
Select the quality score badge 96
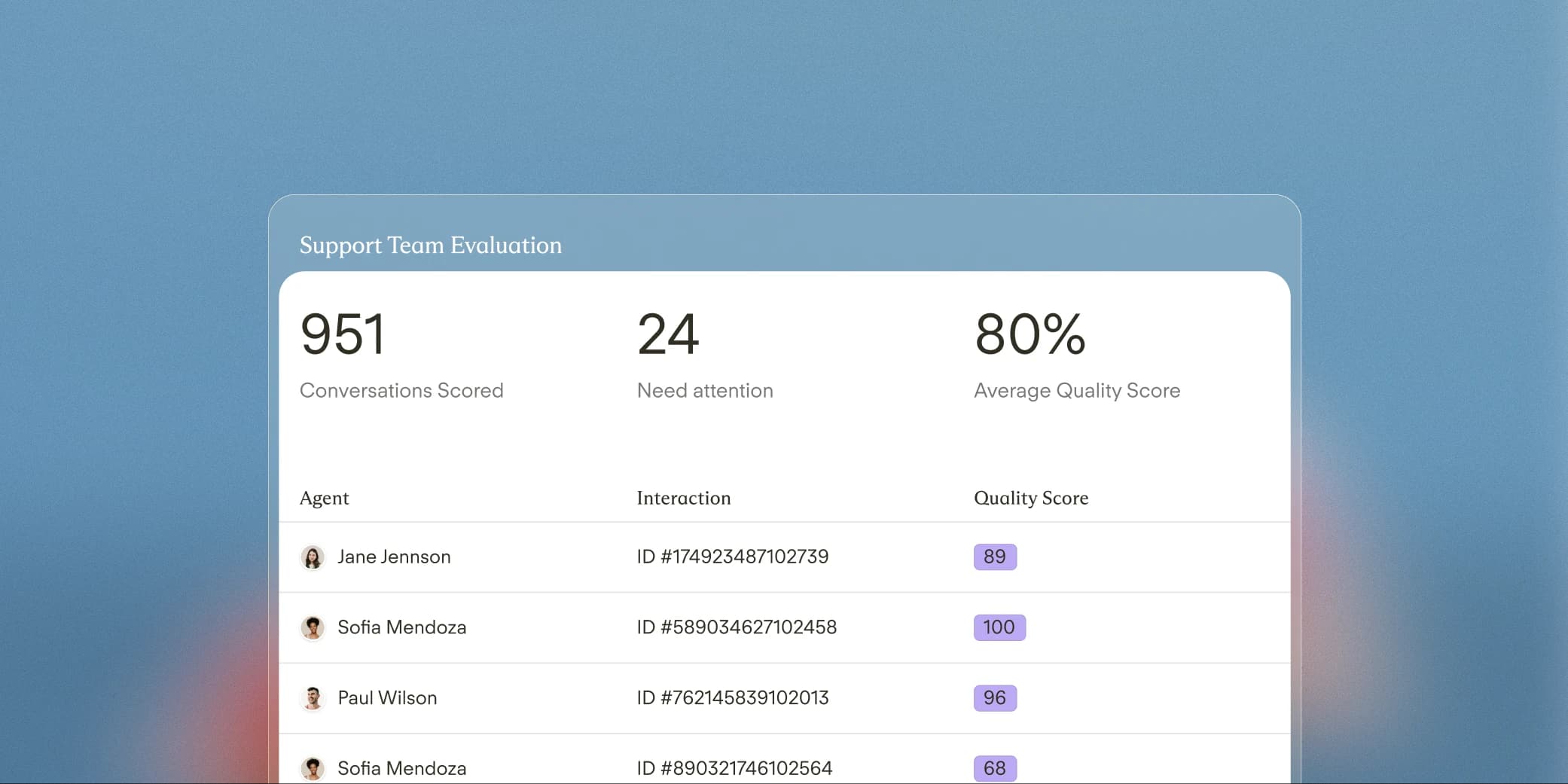pyautogui.click(x=995, y=698)
